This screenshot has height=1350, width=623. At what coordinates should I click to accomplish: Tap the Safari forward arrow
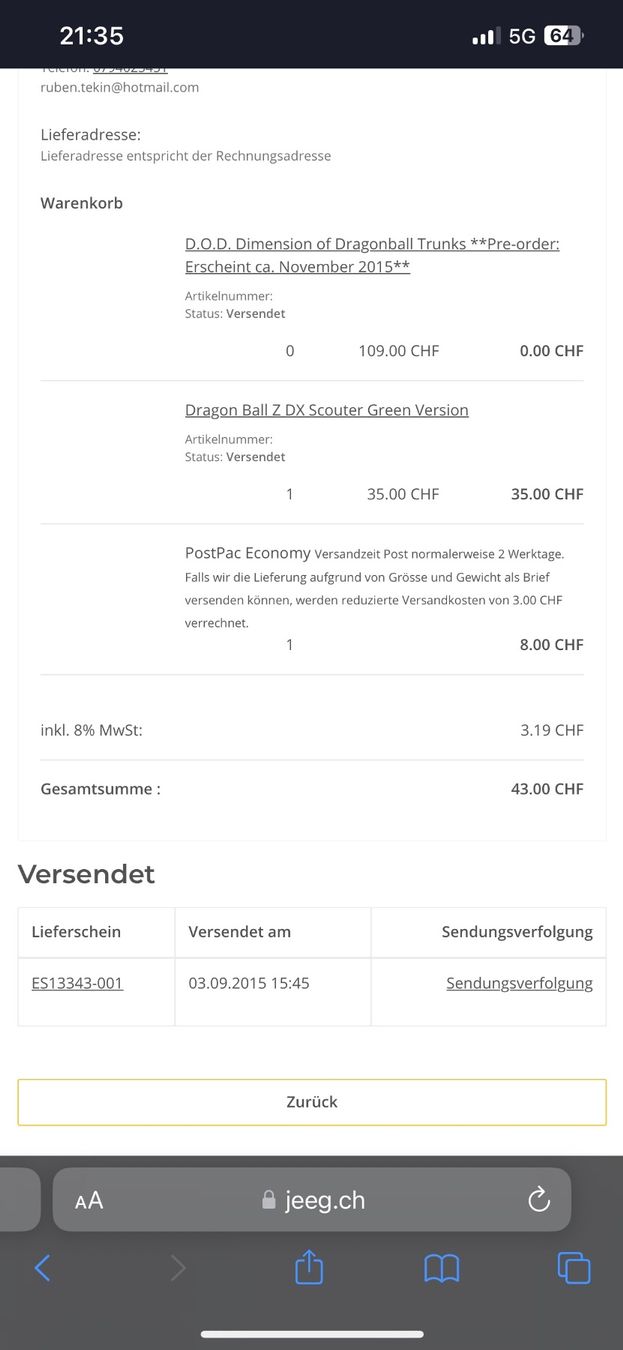click(x=178, y=1268)
